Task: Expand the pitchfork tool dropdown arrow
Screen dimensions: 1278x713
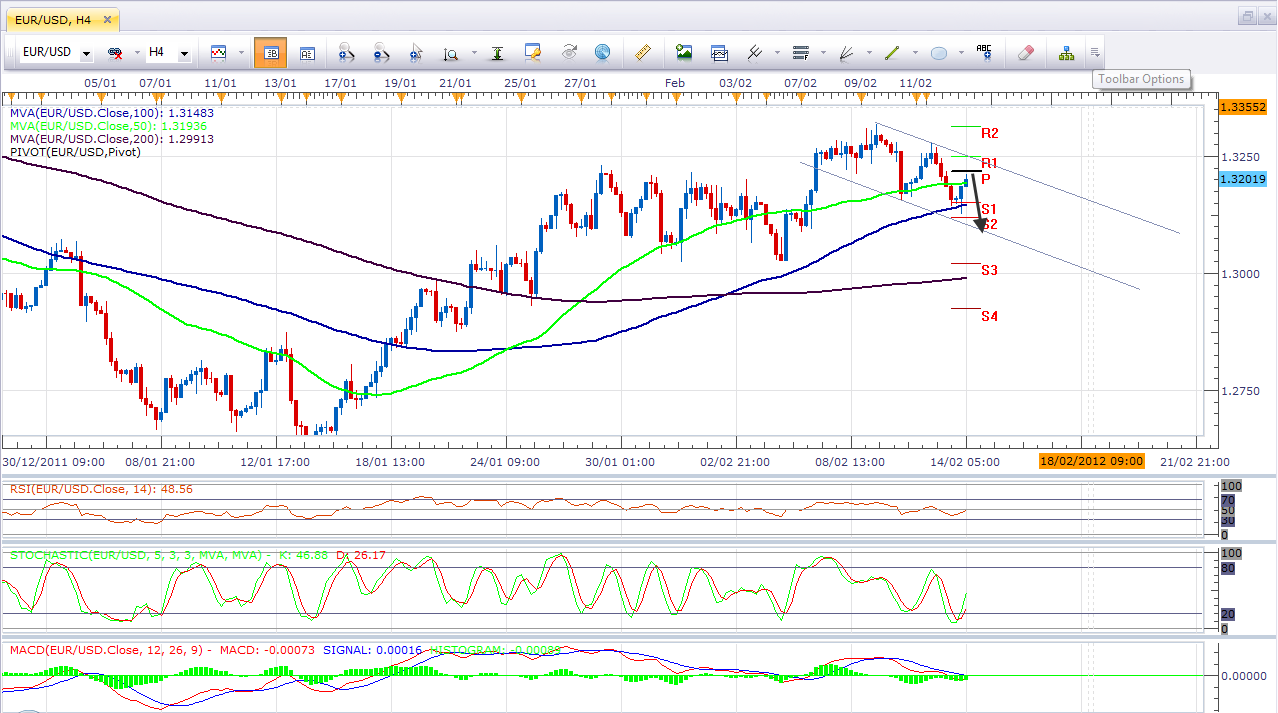Action: (776, 53)
